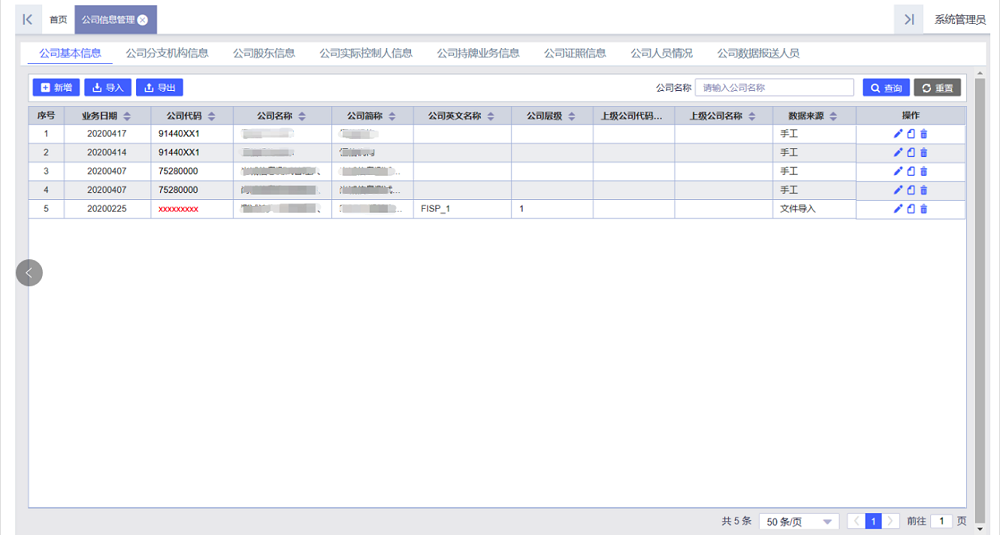Click the edit pencil icon in row 5

[x=898, y=209]
